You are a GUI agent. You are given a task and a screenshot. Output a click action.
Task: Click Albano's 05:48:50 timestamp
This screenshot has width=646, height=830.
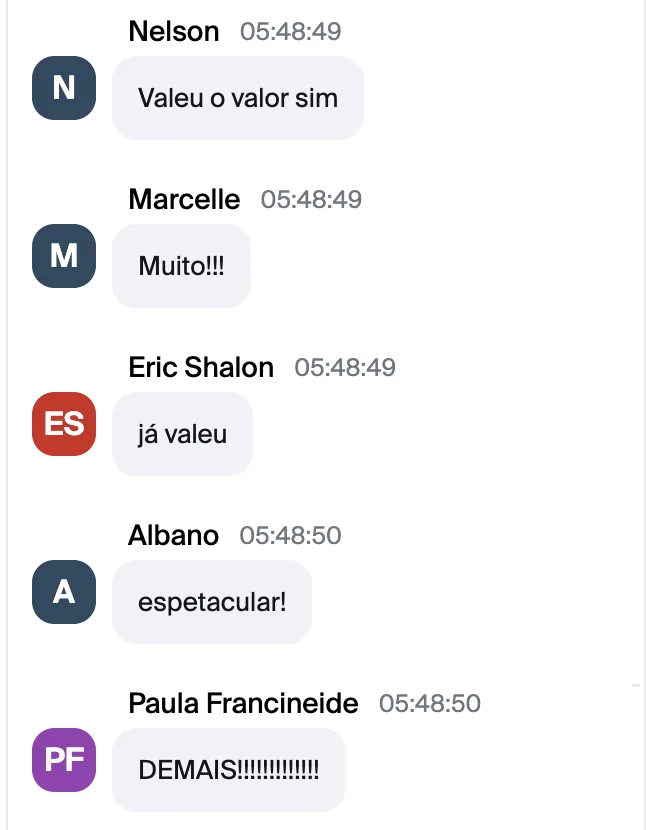[291, 536]
